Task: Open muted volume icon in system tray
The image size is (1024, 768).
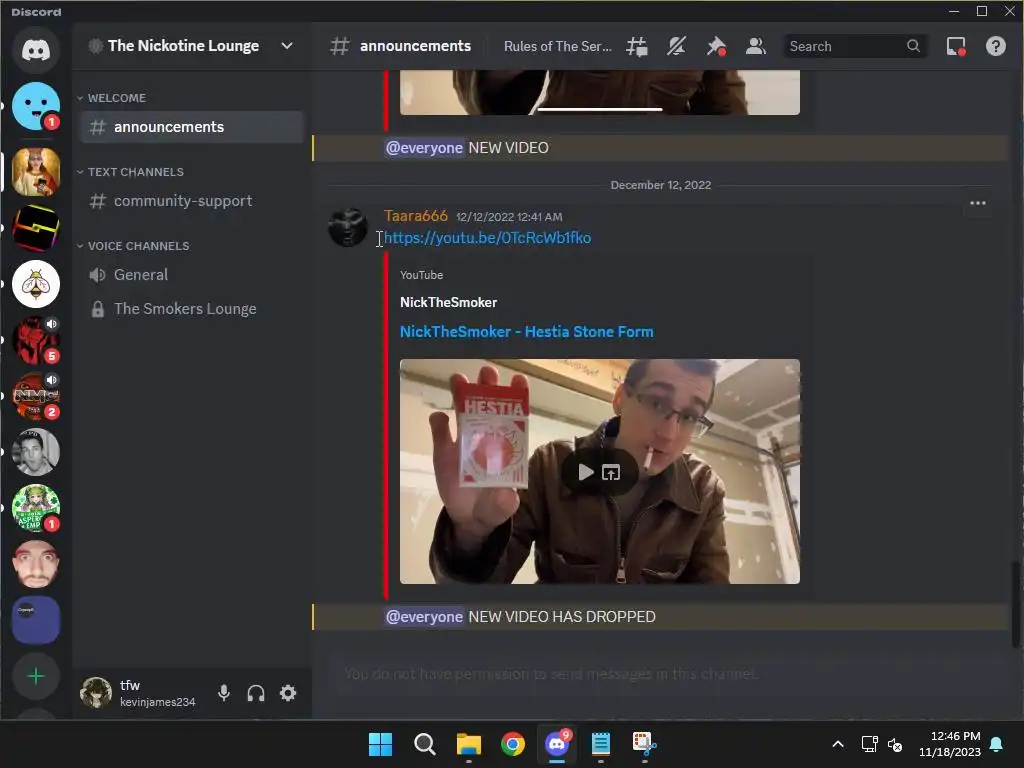Action: 895,744
